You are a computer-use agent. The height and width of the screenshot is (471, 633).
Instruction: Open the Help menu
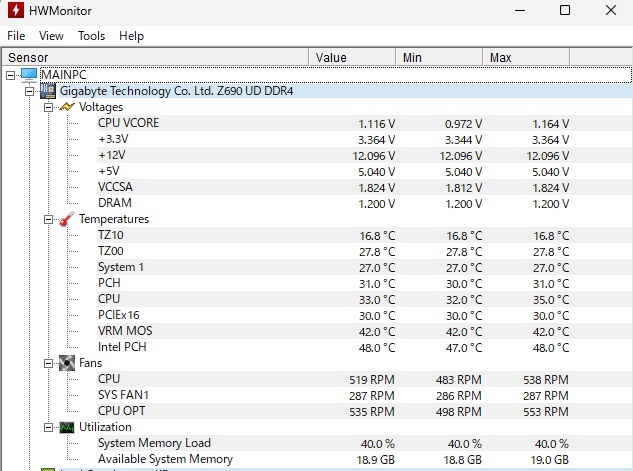[x=131, y=36]
